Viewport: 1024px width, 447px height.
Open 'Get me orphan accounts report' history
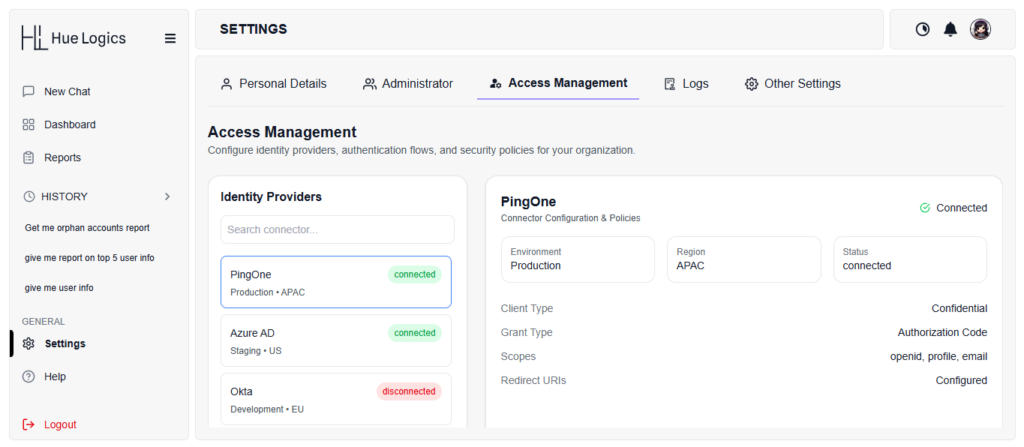point(87,228)
